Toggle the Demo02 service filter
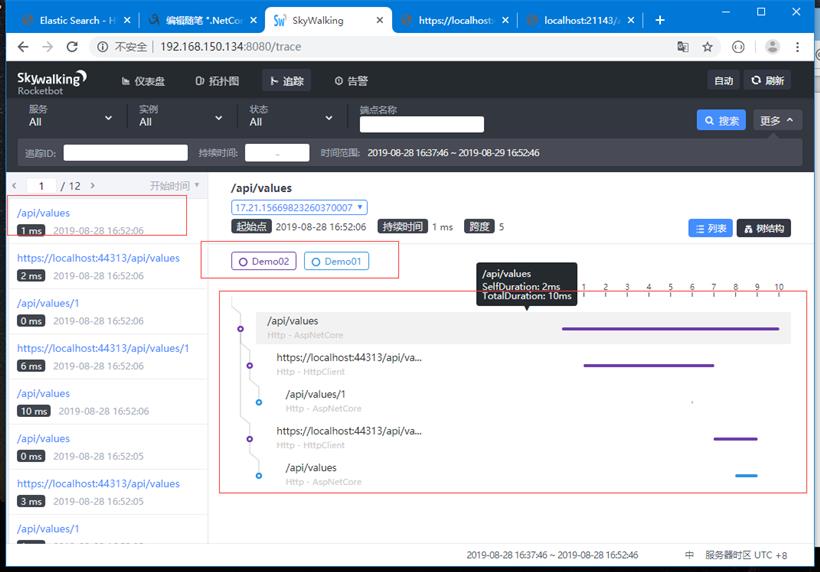820x572 pixels. point(264,261)
